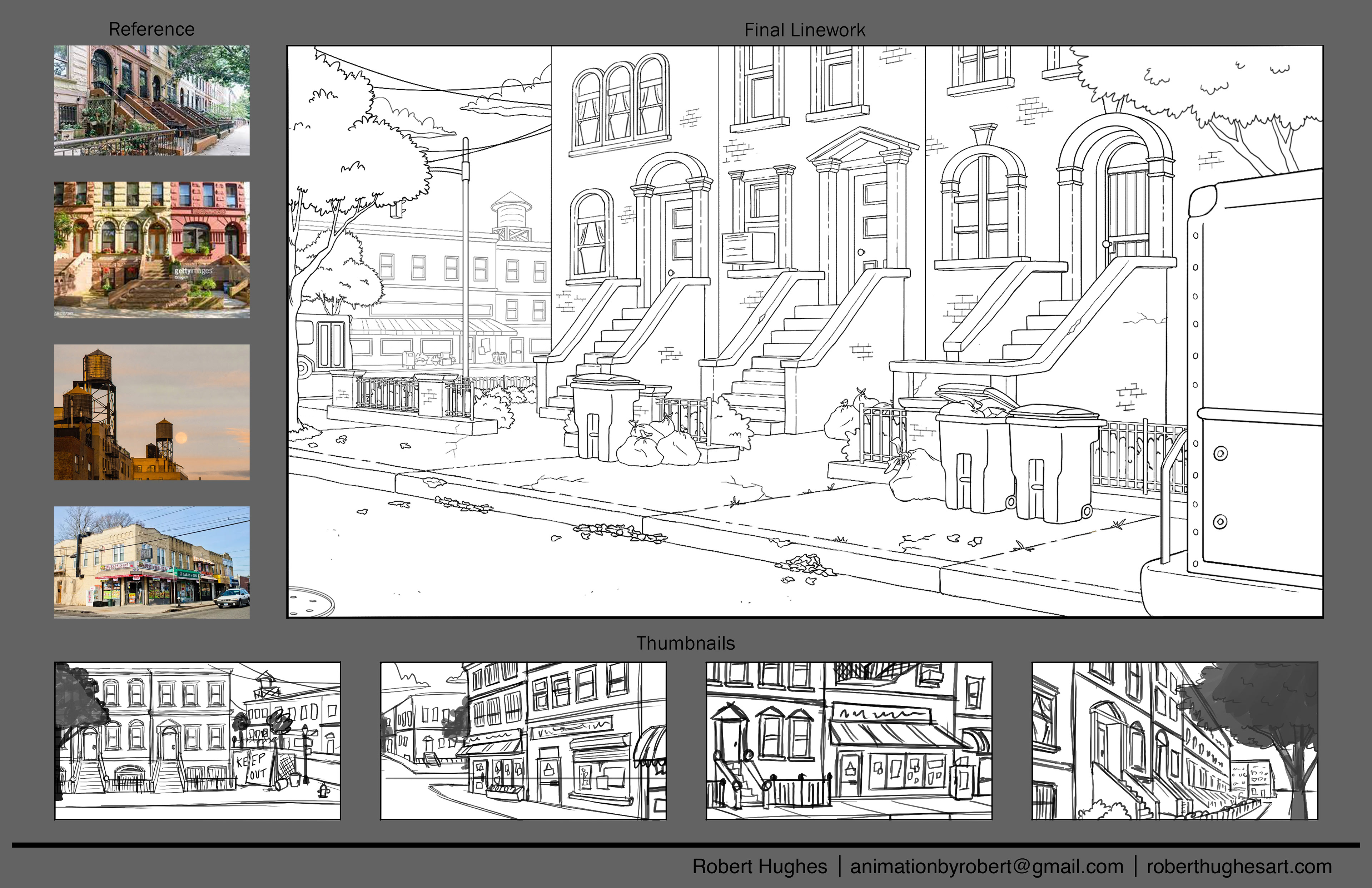
Task: Click the thumbnail sketch with Keep Out sign
Action: tap(197, 740)
